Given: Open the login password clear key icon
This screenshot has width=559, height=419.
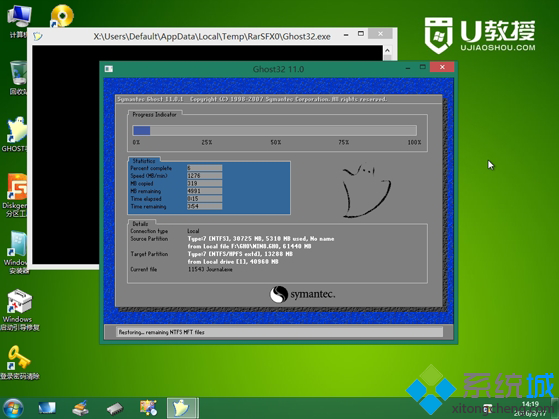Looking at the screenshot, I should [20, 362].
